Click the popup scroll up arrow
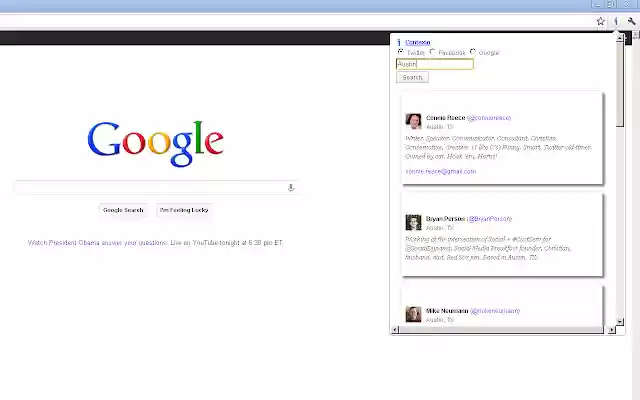Screen dimensions: 640x400 pyautogui.click(x=620, y=38)
